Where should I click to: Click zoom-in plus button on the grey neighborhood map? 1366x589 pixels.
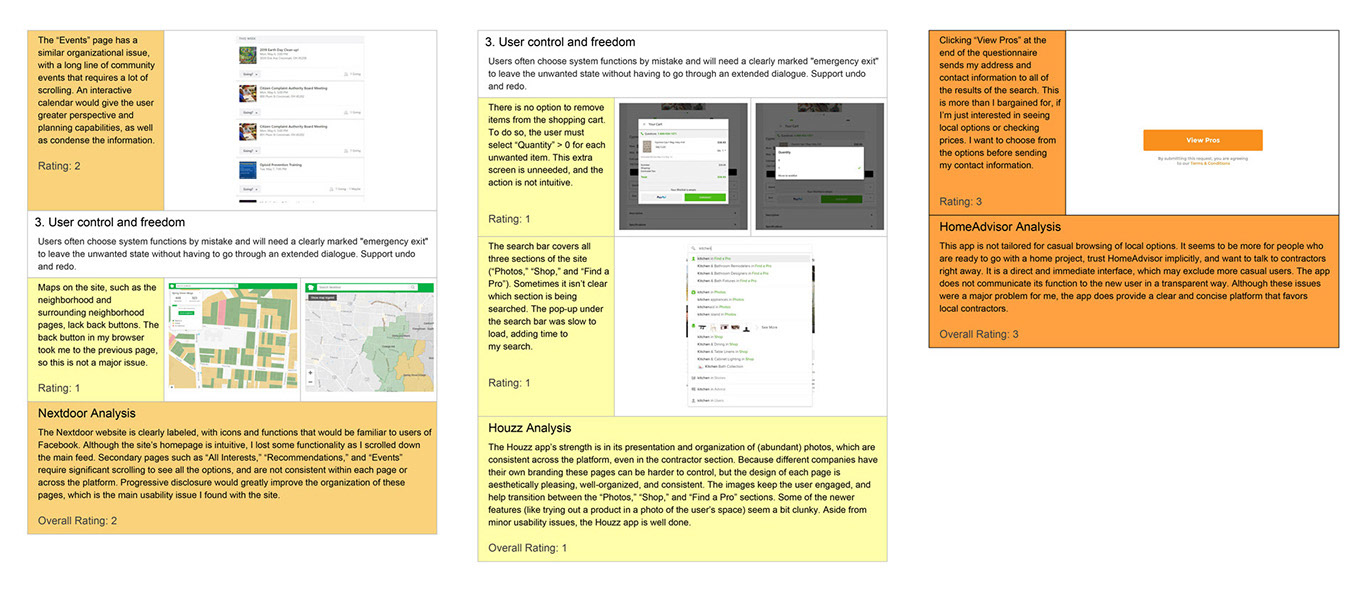click(310, 373)
